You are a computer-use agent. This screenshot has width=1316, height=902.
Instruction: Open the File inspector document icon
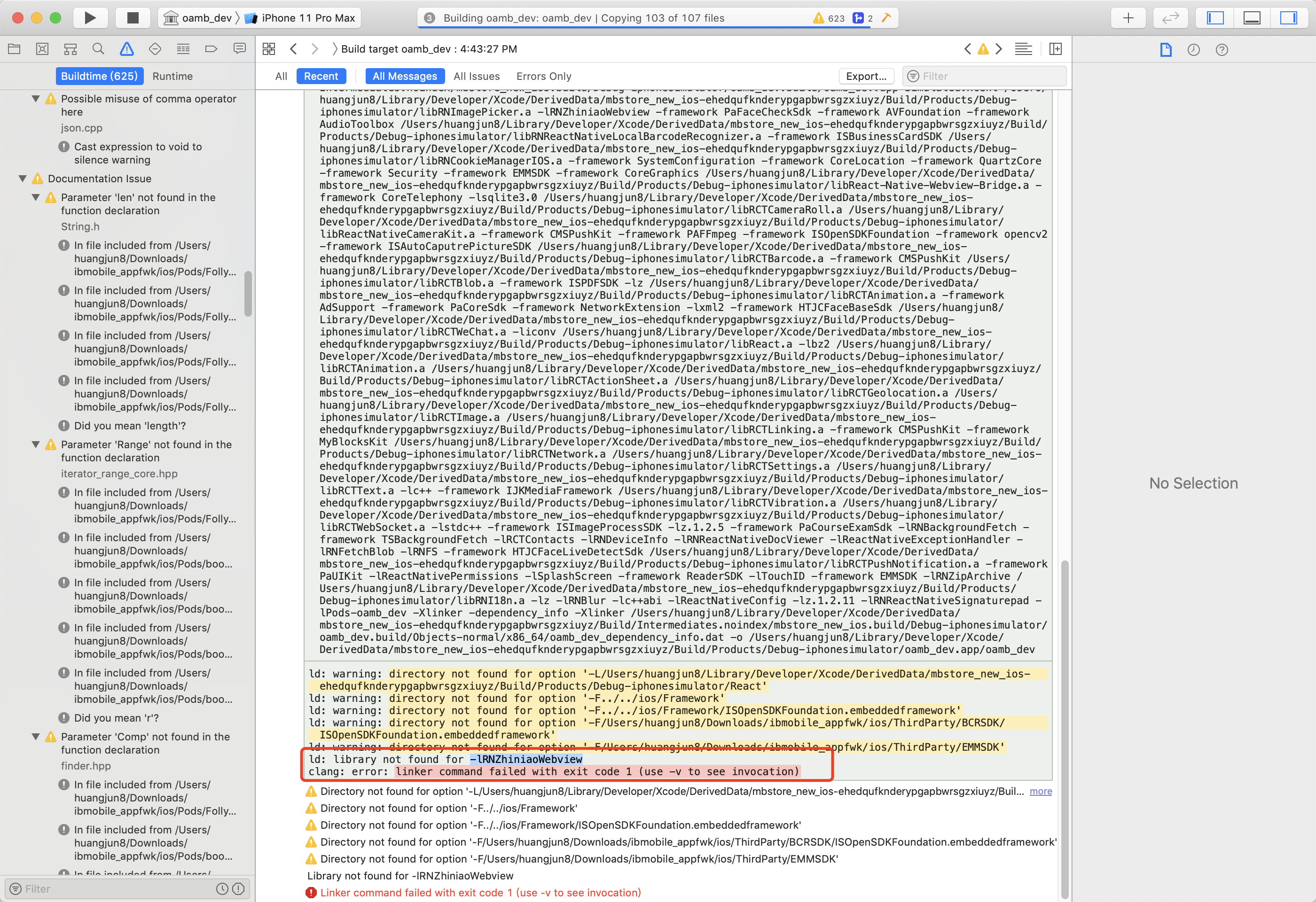[1166, 50]
